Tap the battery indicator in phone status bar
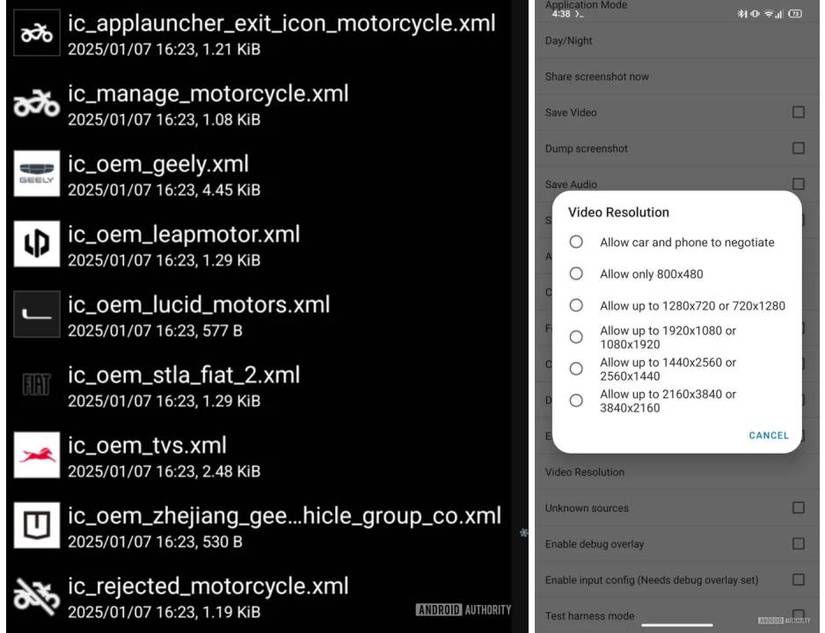This screenshot has height=633, width=825. [794, 14]
